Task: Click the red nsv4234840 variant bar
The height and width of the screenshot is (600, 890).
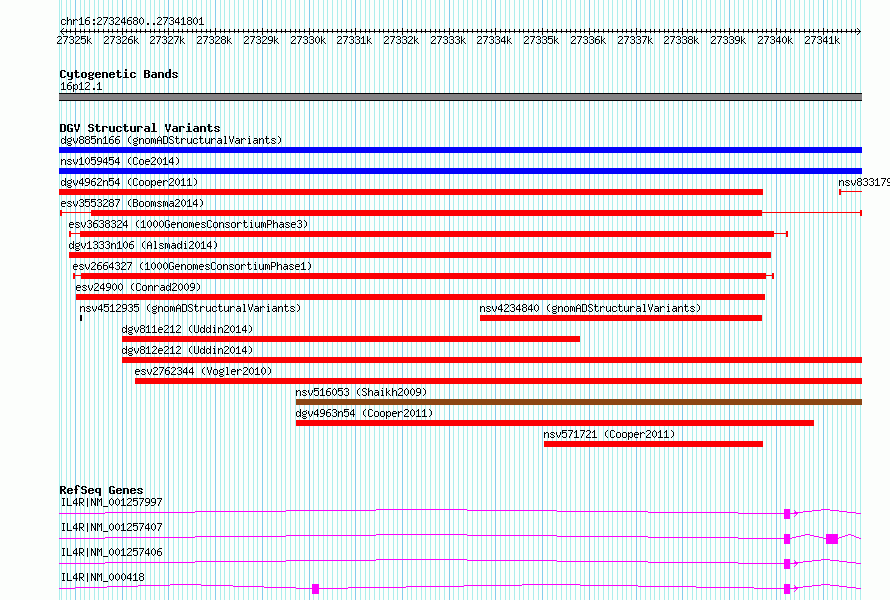Action: tap(621, 318)
